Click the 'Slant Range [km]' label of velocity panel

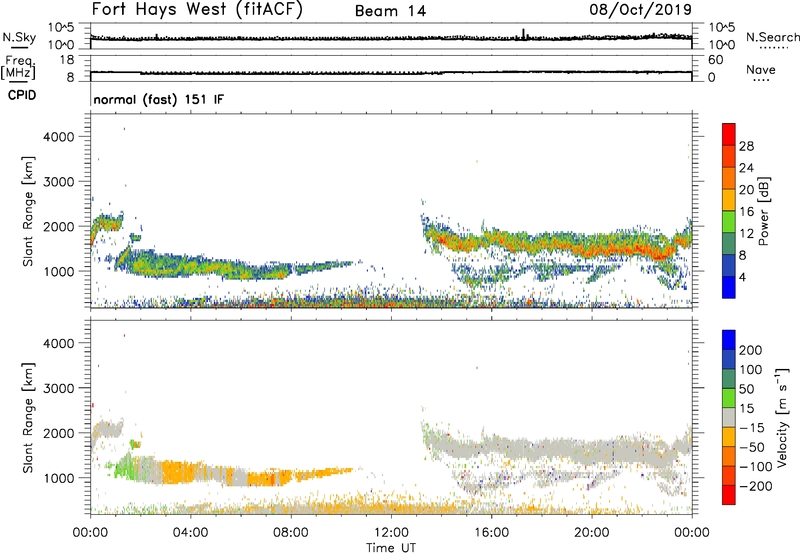pos(28,418)
